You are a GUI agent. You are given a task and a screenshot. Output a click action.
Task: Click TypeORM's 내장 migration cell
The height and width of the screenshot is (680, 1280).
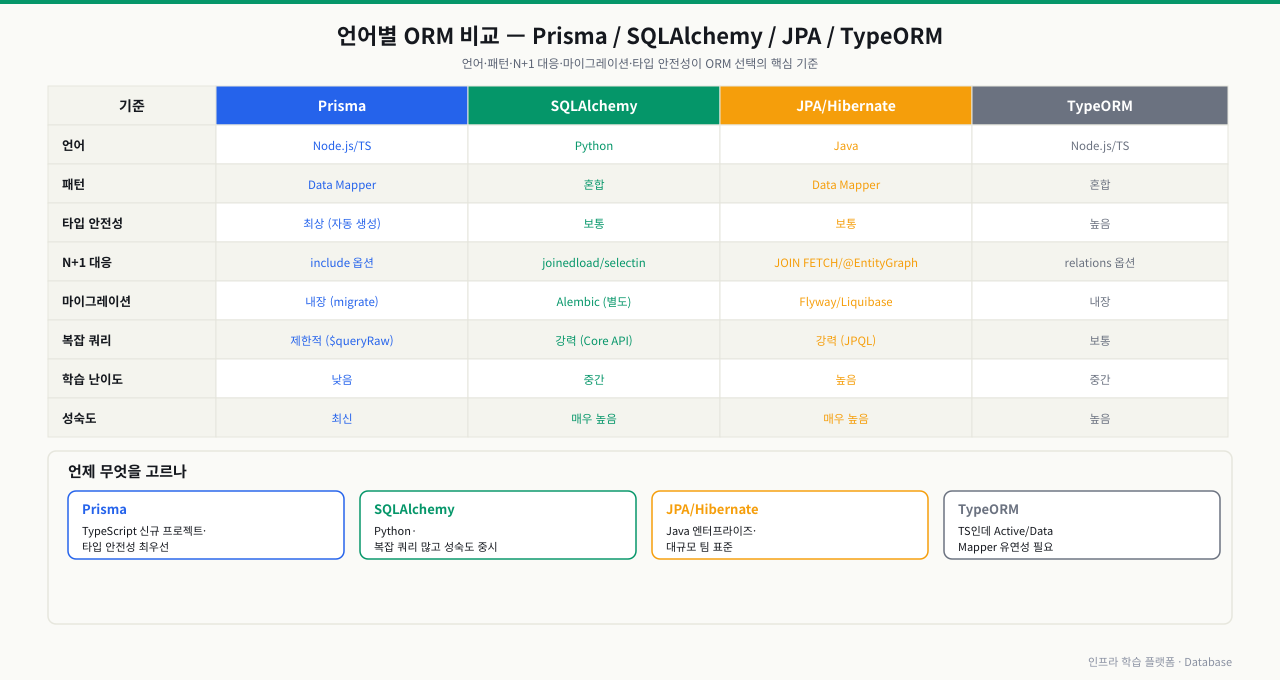click(x=1100, y=301)
